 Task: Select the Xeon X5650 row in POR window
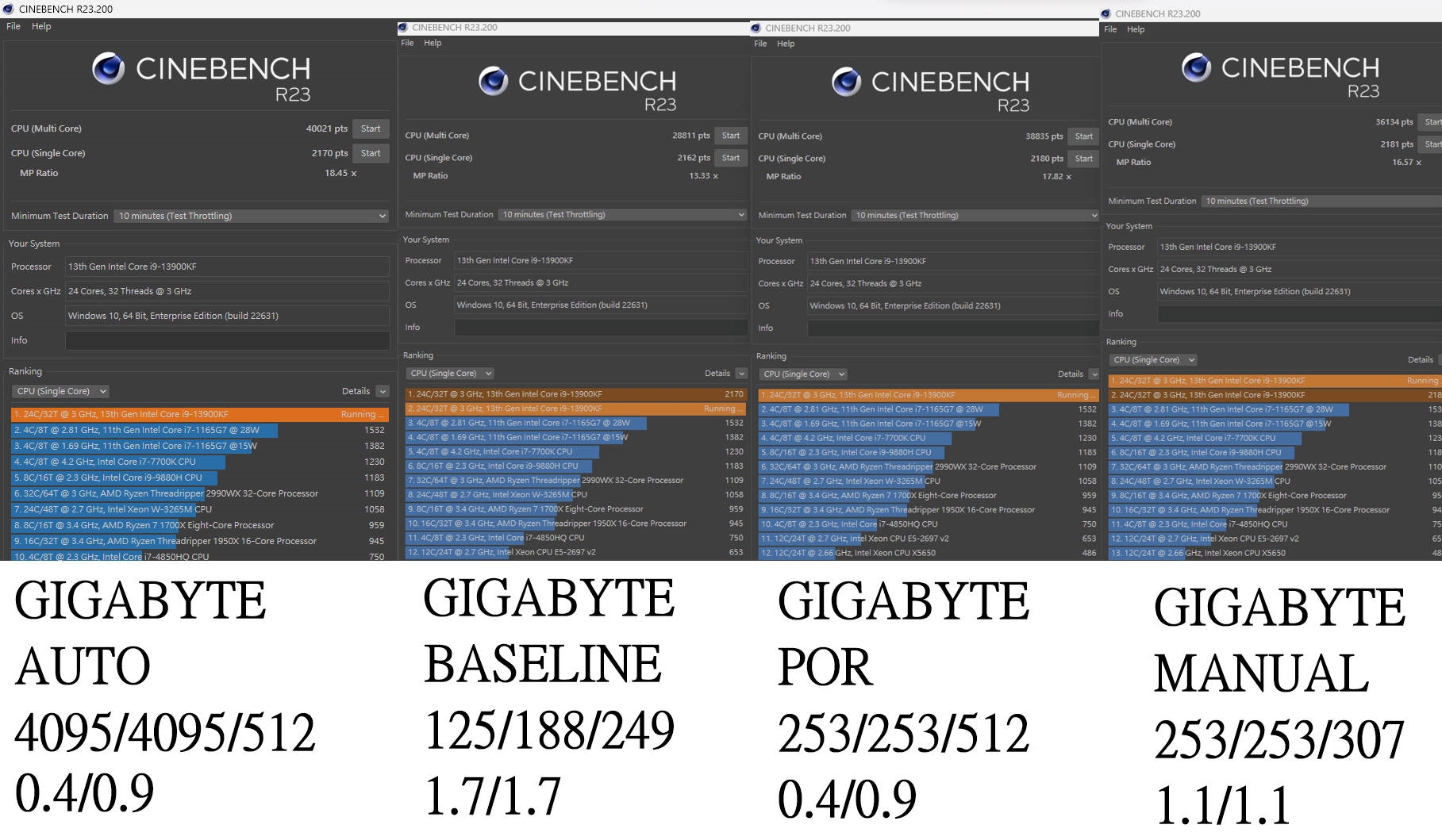(x=929, y=553)
